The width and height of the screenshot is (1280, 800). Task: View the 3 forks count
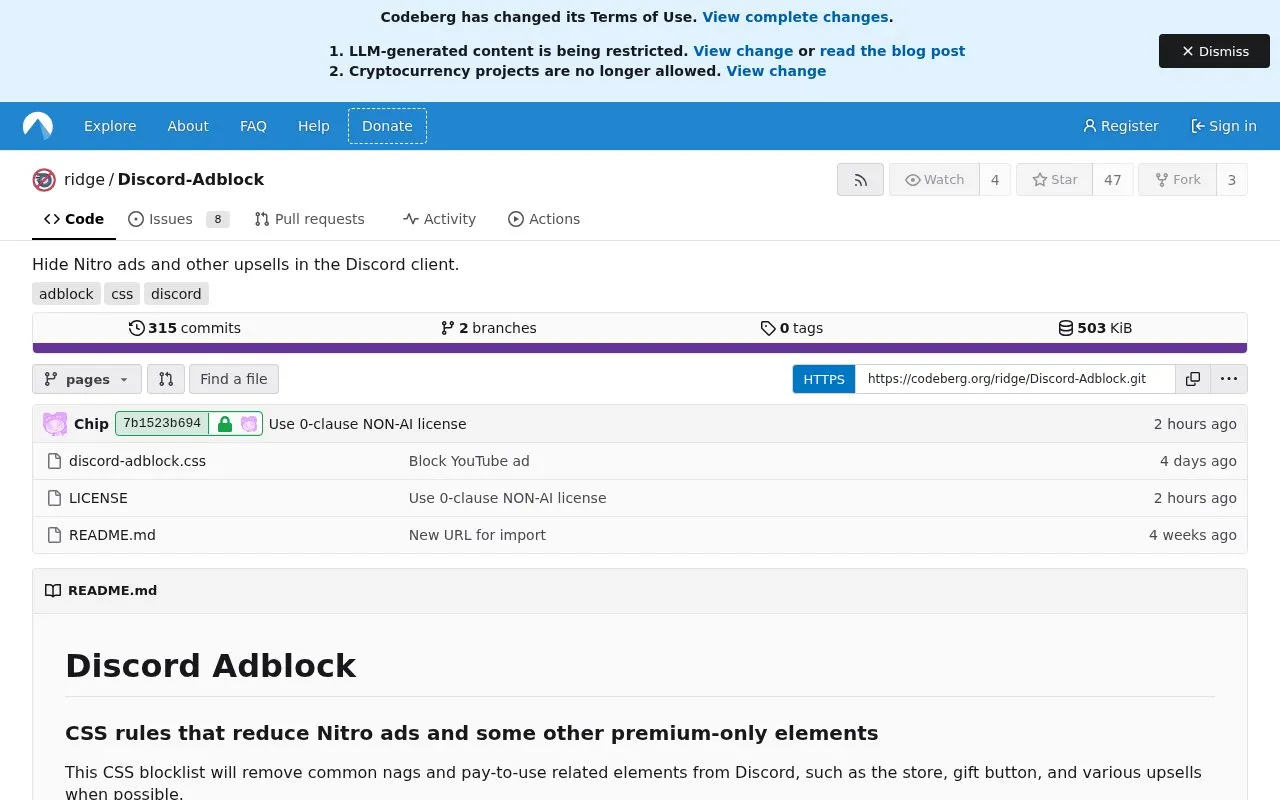point(1232,180)
